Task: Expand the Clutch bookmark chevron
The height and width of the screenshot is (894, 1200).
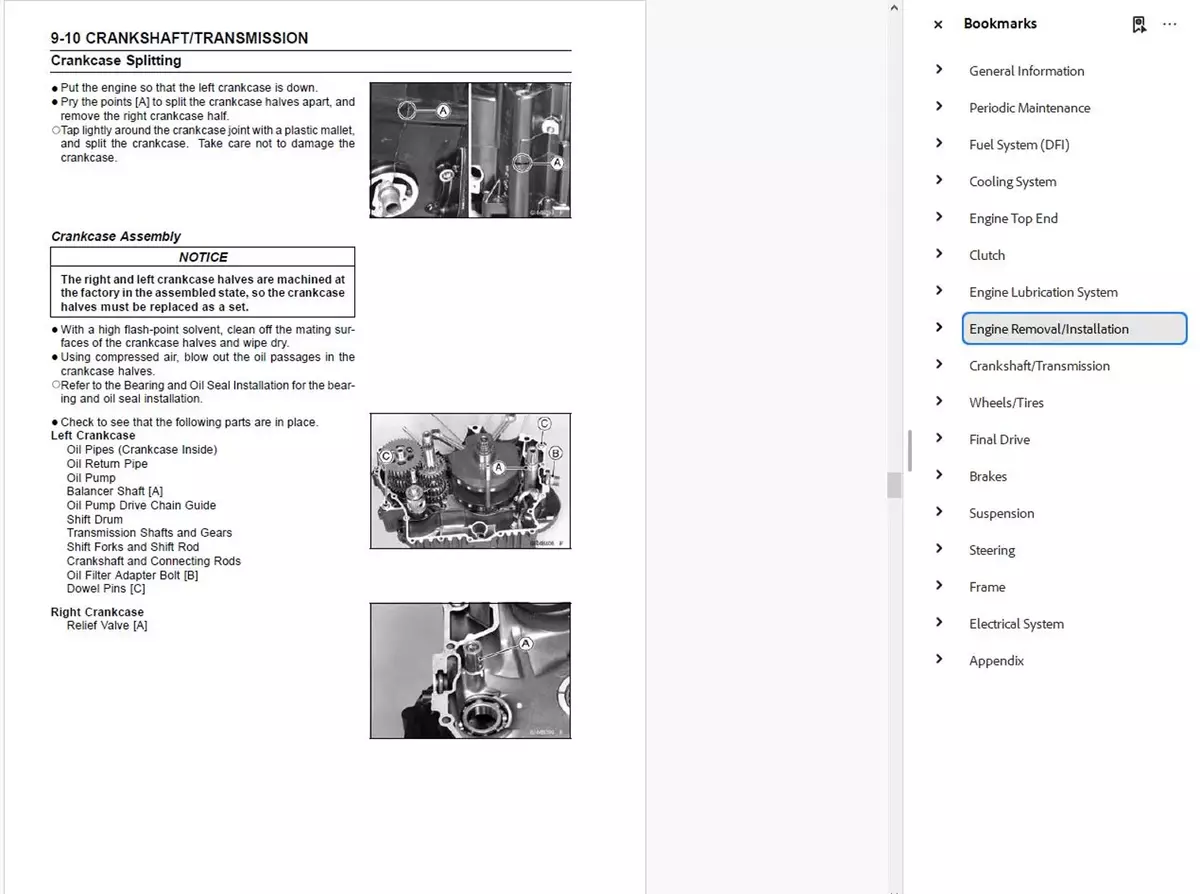Action: click(x=939, y=255)
